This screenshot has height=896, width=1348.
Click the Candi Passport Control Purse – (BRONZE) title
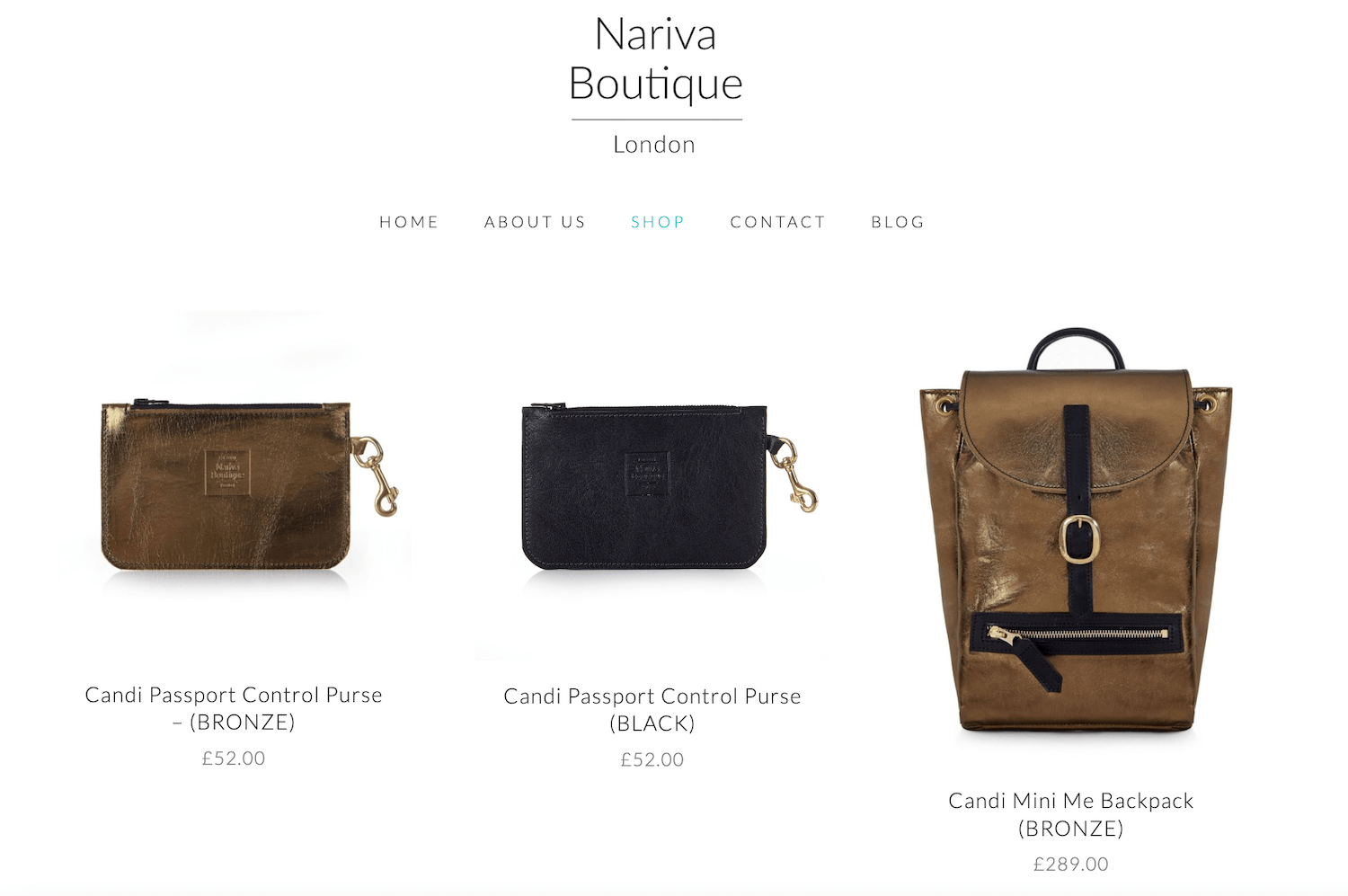[x=234, y=708]
